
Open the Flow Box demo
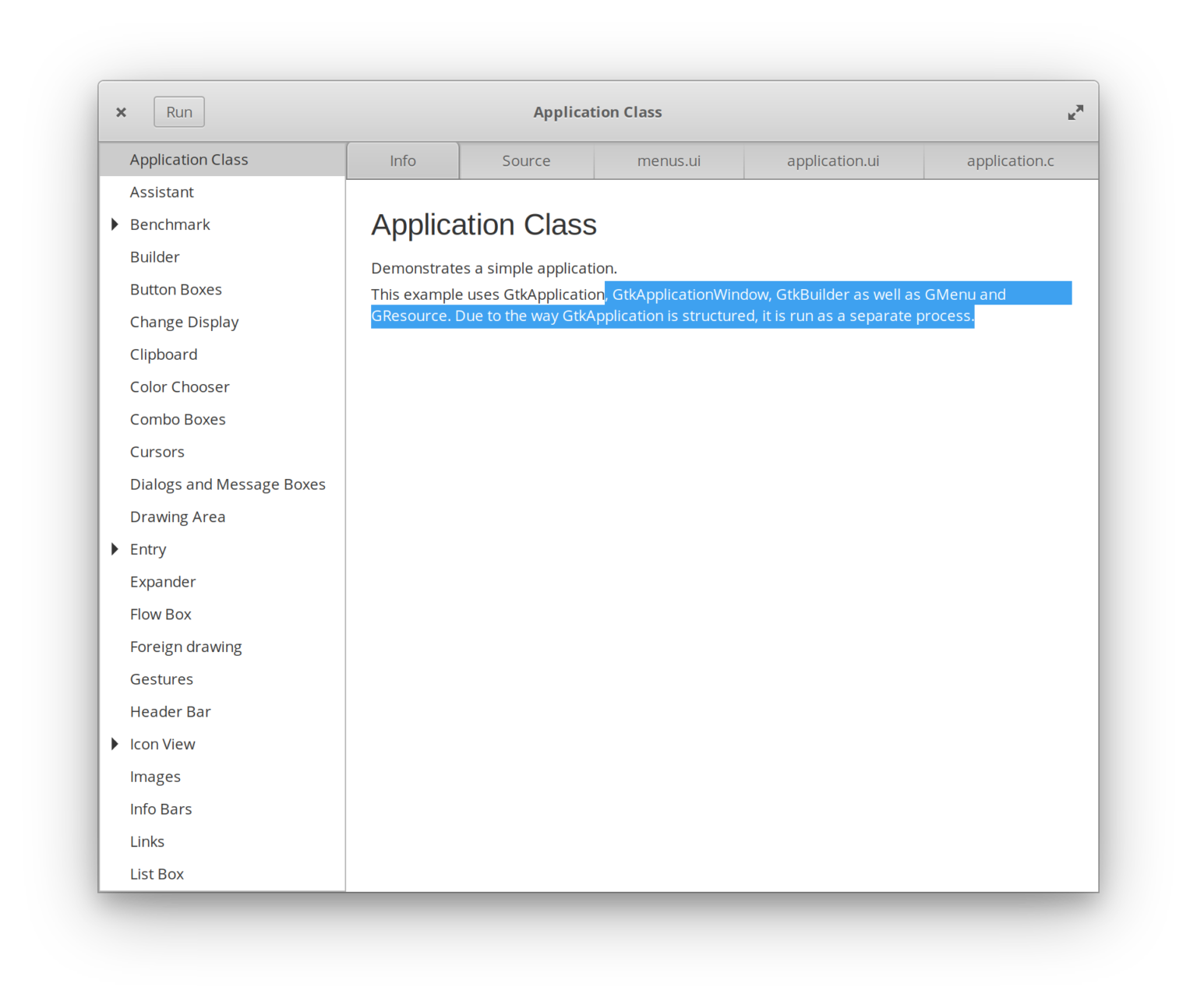pyautogui.click(x=161, y=614)
